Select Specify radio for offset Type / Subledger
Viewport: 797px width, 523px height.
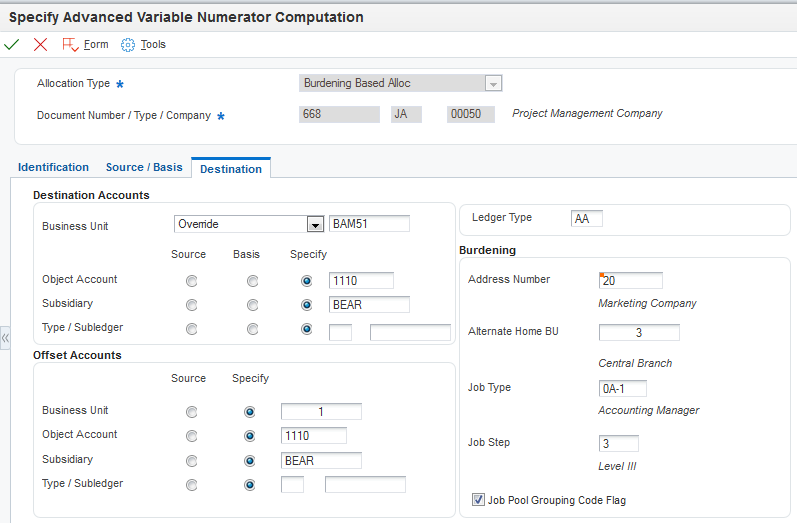[249, 485]
